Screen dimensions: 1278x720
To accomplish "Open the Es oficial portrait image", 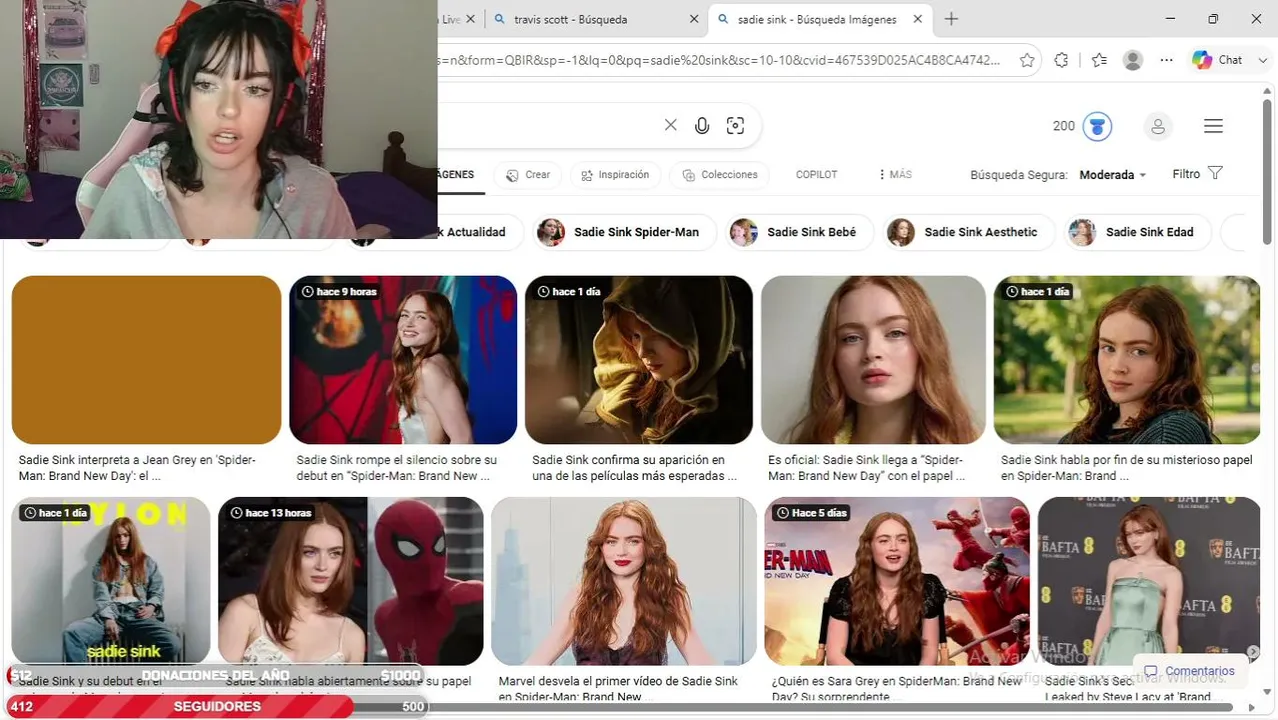I will [874, 360].
